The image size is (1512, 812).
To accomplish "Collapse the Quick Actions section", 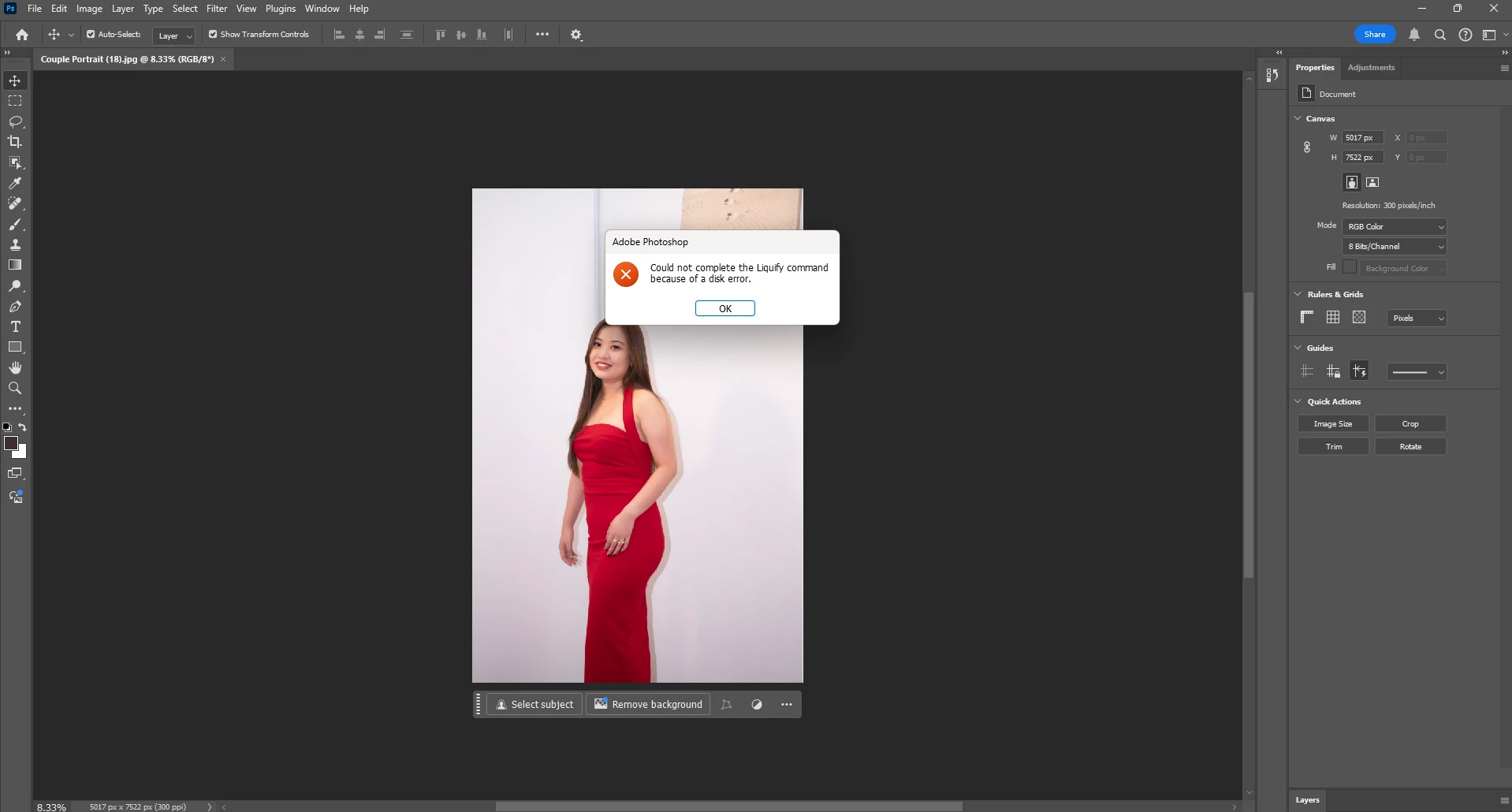I will click(x=1298, y=401).
